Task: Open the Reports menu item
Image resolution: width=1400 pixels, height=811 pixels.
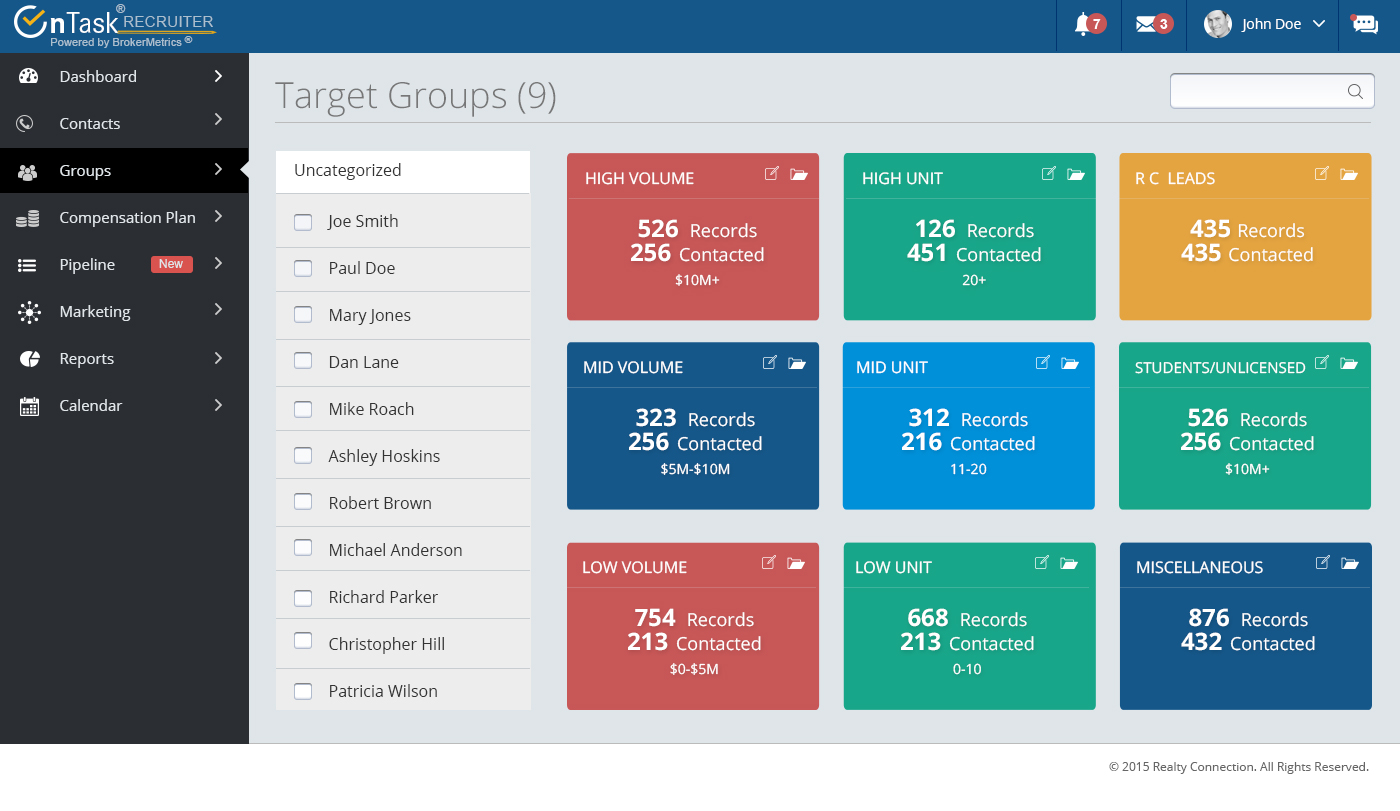Action: pyautogui.click(x=124, y=358)
